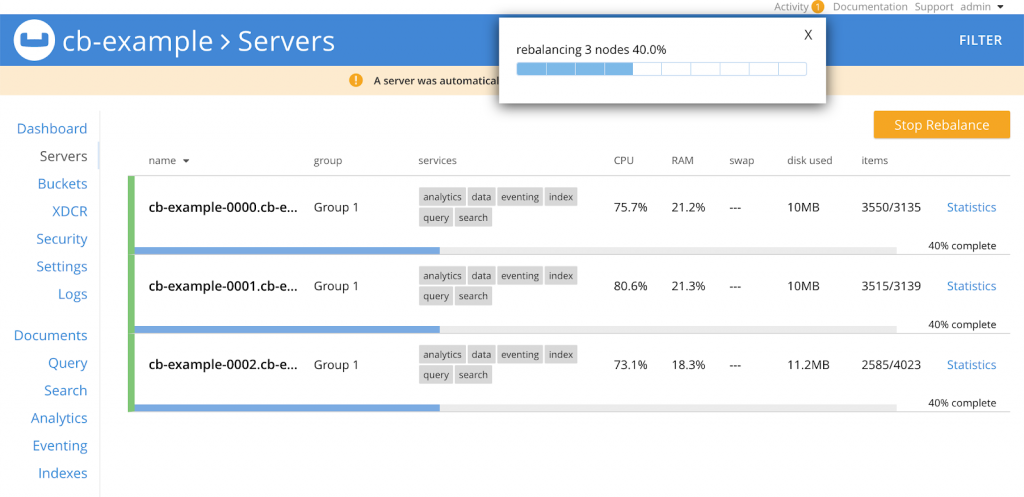
Task: Navigate to the Eventing page
Action: pyautogui.click(x=60, y=446)
